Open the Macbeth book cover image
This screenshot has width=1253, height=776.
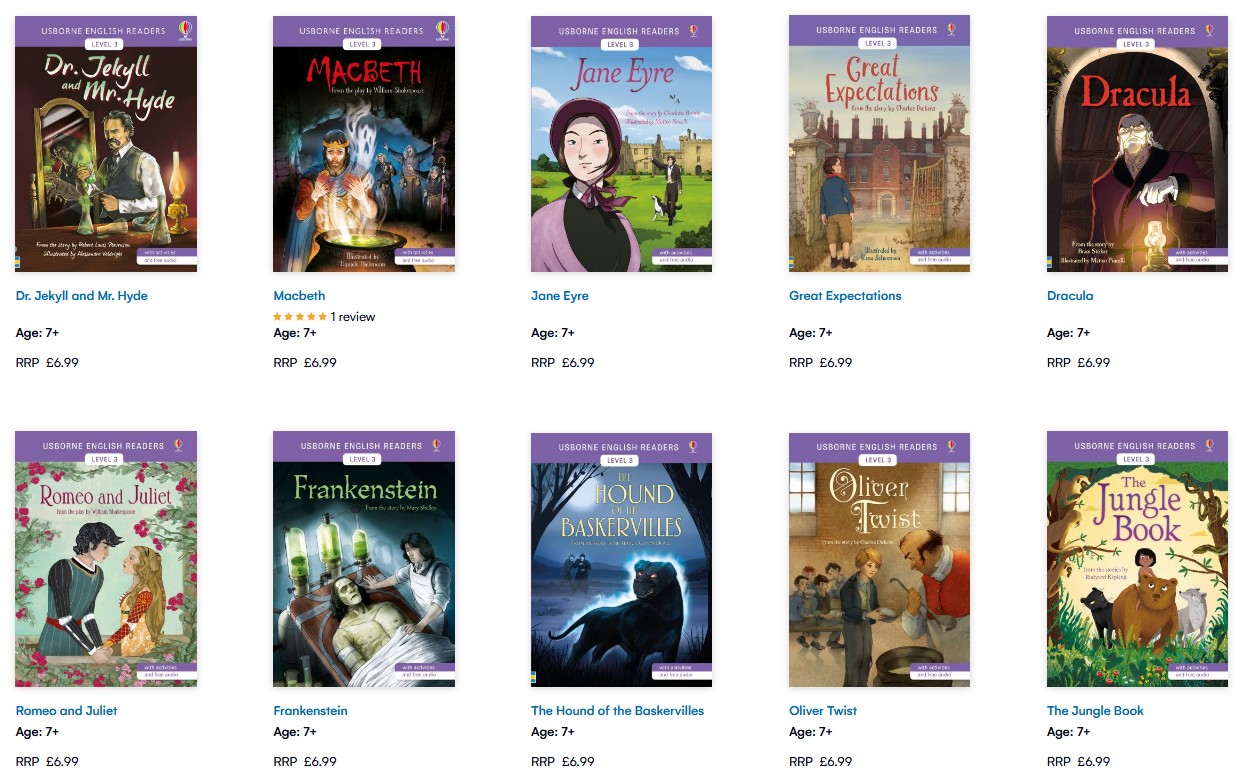[x=364, y=144]
